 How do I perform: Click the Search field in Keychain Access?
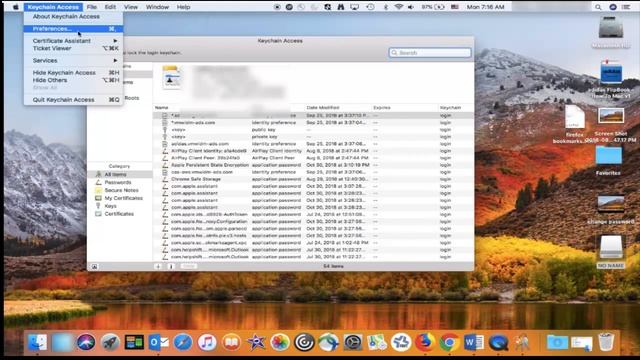click(x=430, y=53)
